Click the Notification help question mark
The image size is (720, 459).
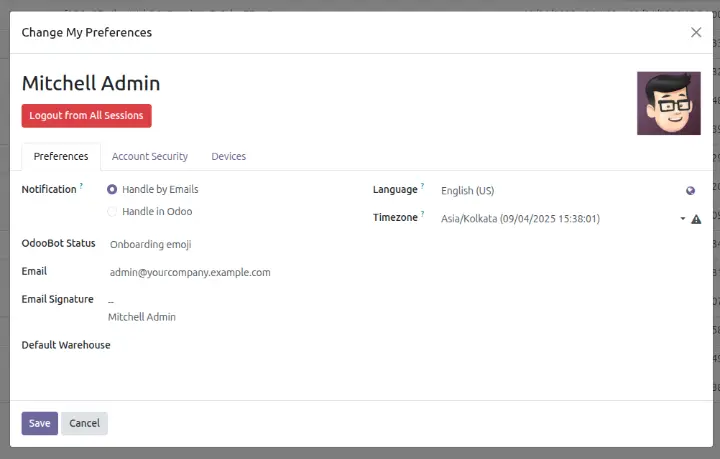[81, 186]
